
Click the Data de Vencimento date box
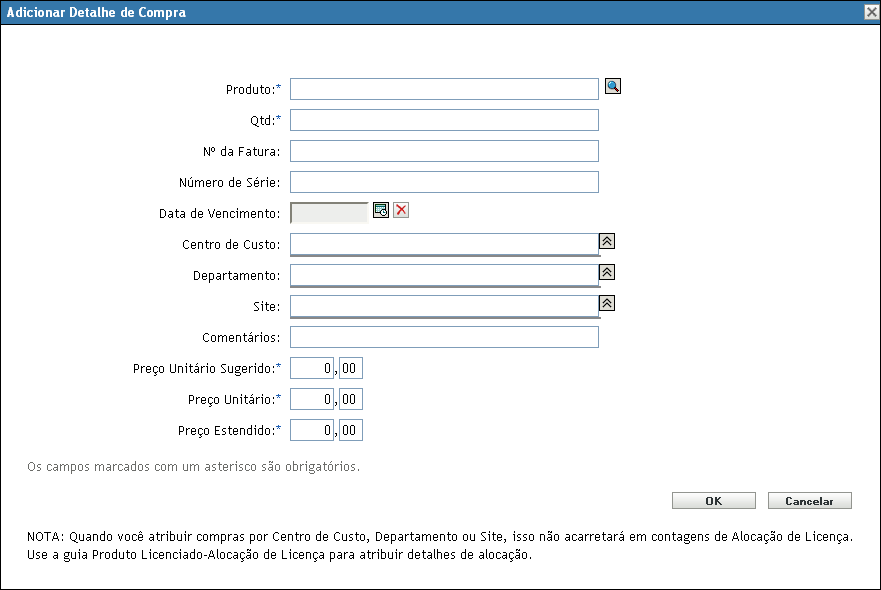329,212
